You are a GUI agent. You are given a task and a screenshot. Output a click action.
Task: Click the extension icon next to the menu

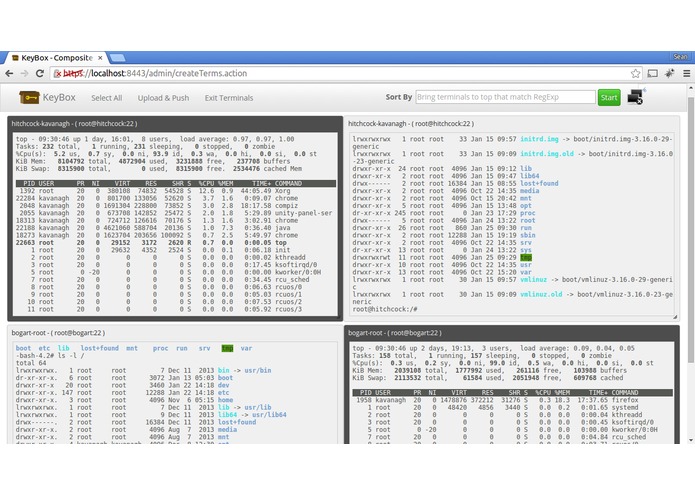670,74
